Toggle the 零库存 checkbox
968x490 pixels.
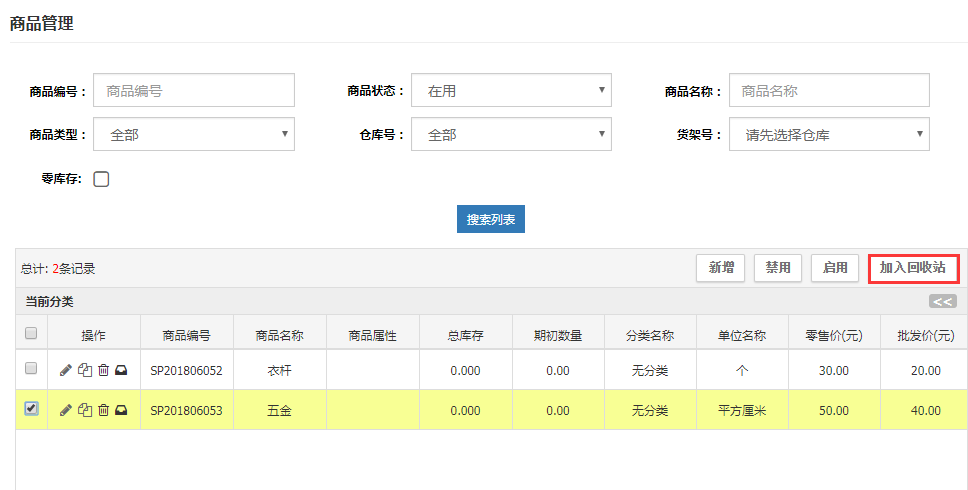(x=101, y=180)
